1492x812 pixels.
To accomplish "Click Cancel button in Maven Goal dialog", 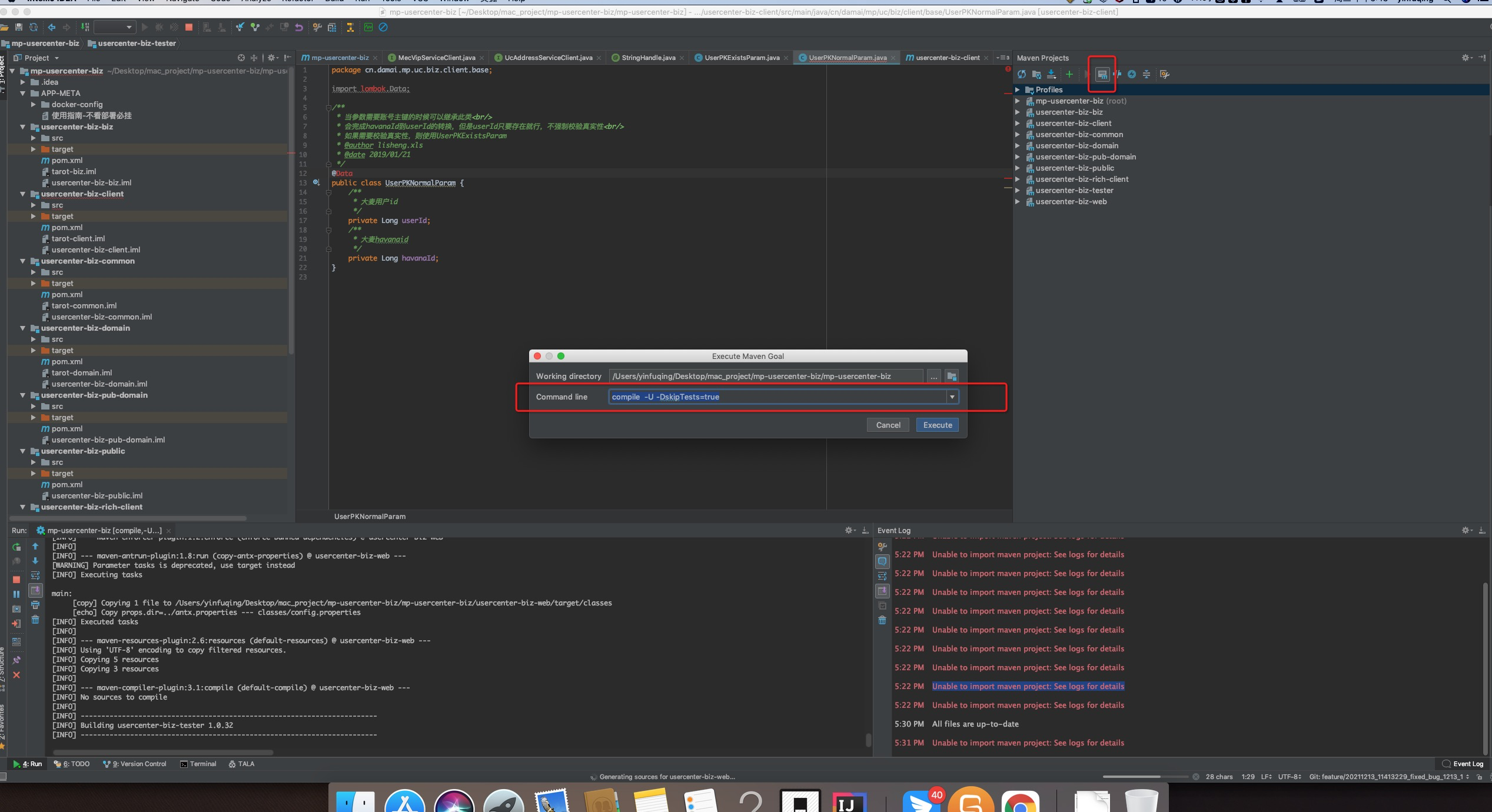I will (888, 425).
